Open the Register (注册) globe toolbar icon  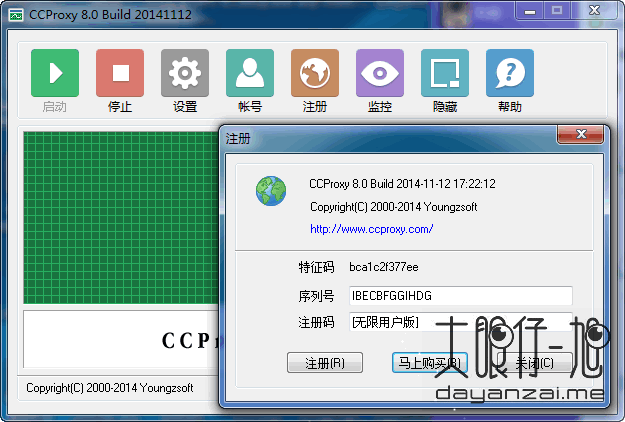(315, 73)
